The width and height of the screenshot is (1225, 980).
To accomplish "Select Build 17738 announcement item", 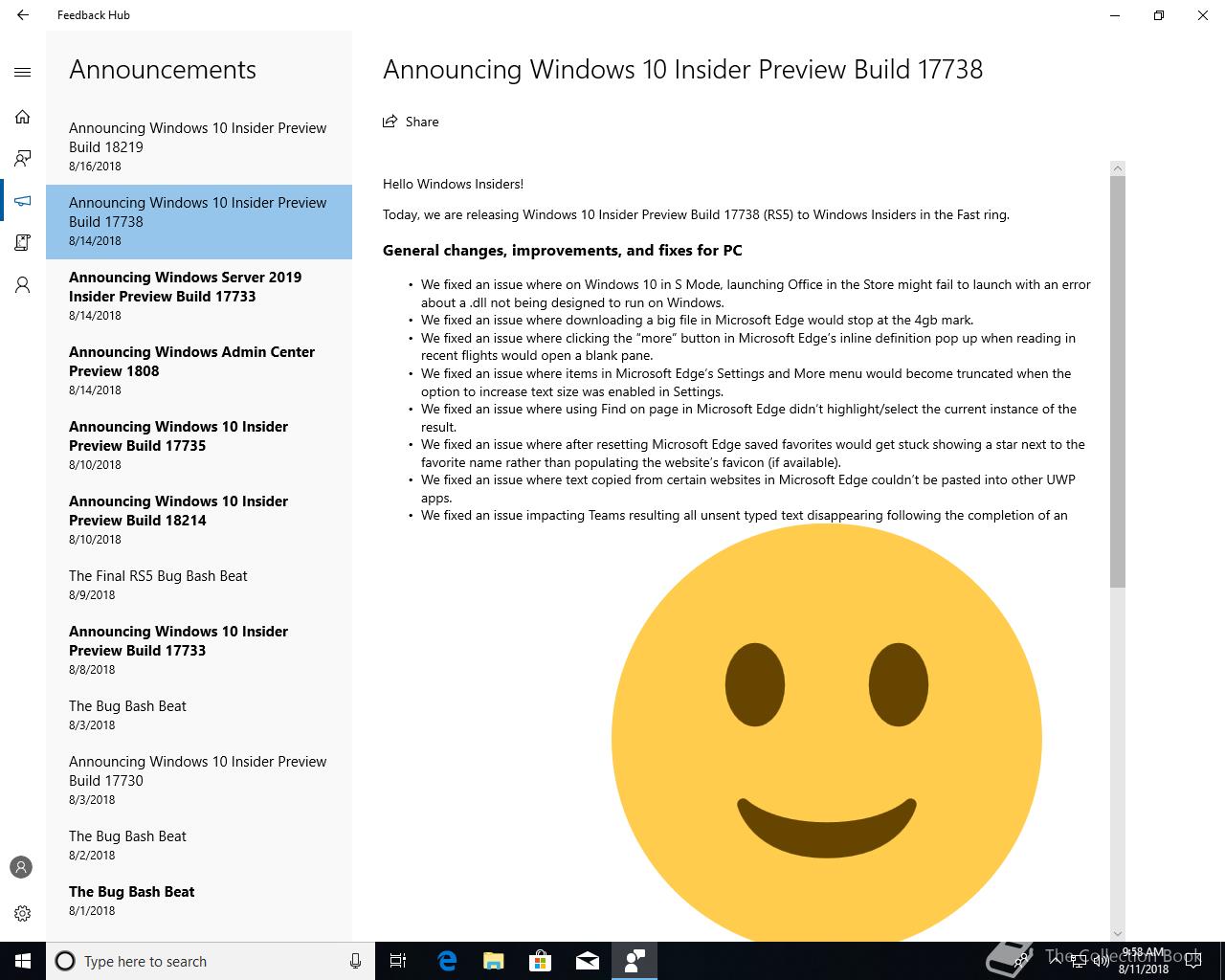I will (x=199, y=221).
